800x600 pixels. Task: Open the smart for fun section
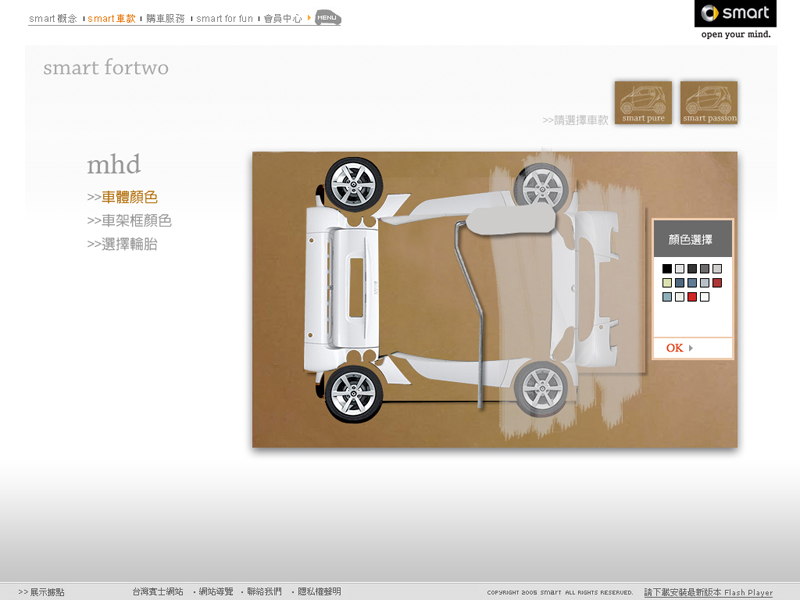click(224, 19)
